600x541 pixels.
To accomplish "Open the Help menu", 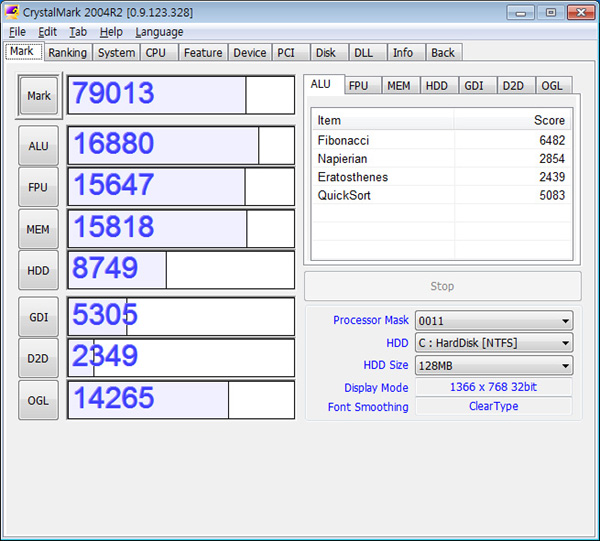I will click(x=111, y=32).
